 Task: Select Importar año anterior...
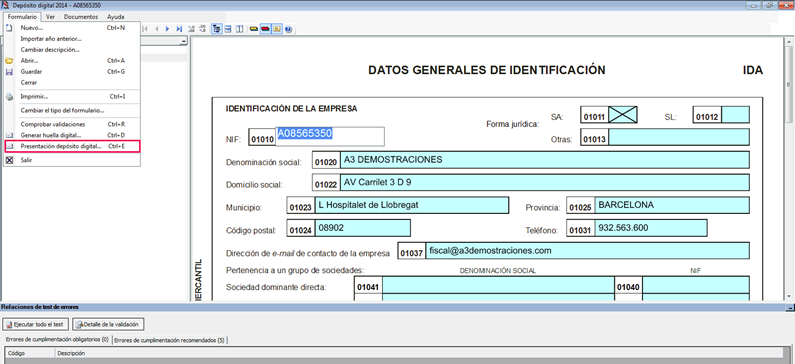(71, 39)
